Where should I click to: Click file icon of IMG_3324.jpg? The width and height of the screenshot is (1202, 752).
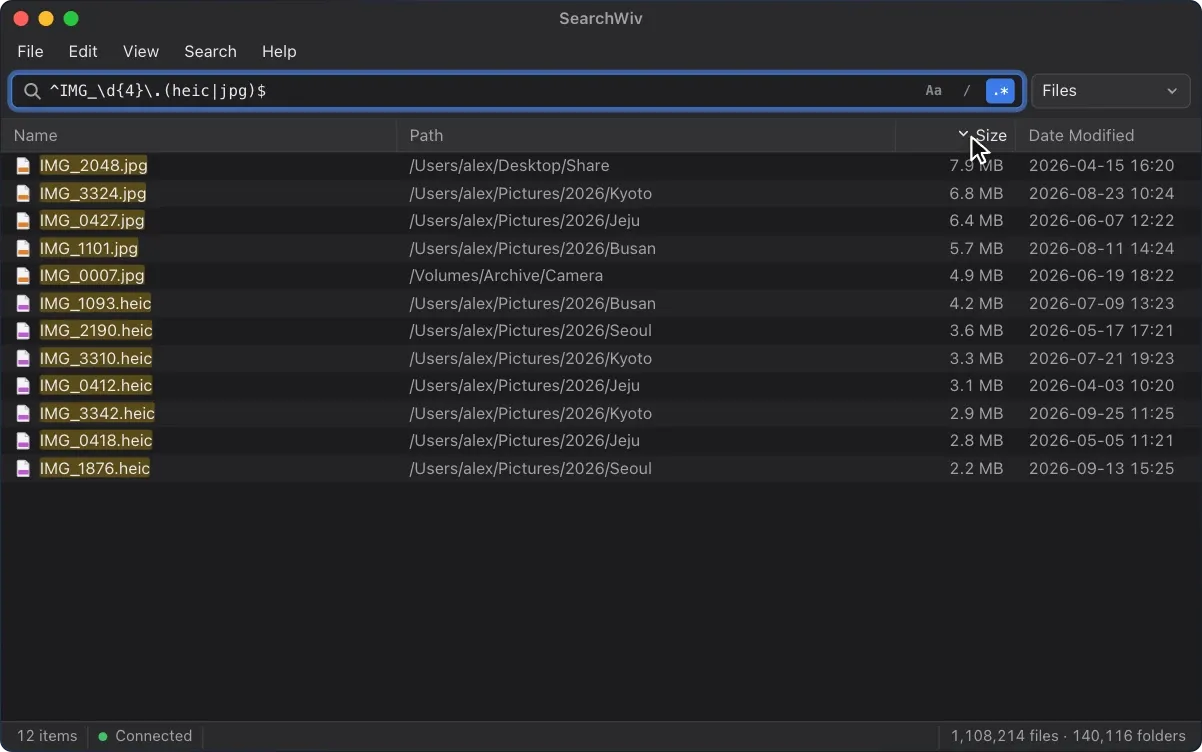click(x=23, y=193)
